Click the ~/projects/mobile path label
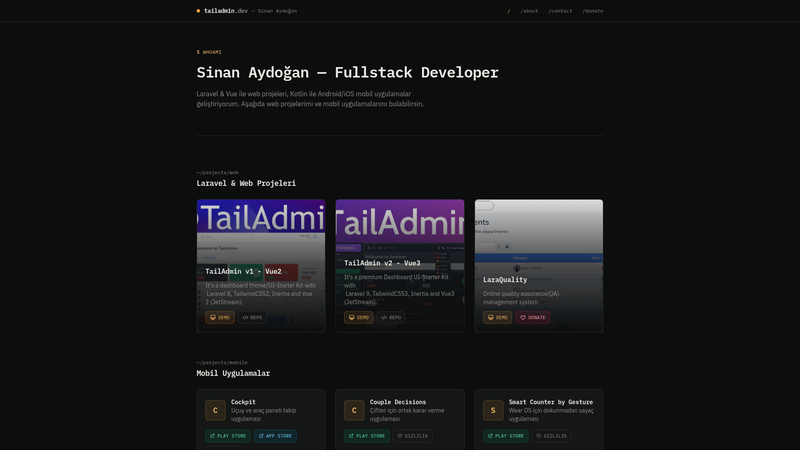This screenshot has height=450, width=800. click(x=222, y=363)
